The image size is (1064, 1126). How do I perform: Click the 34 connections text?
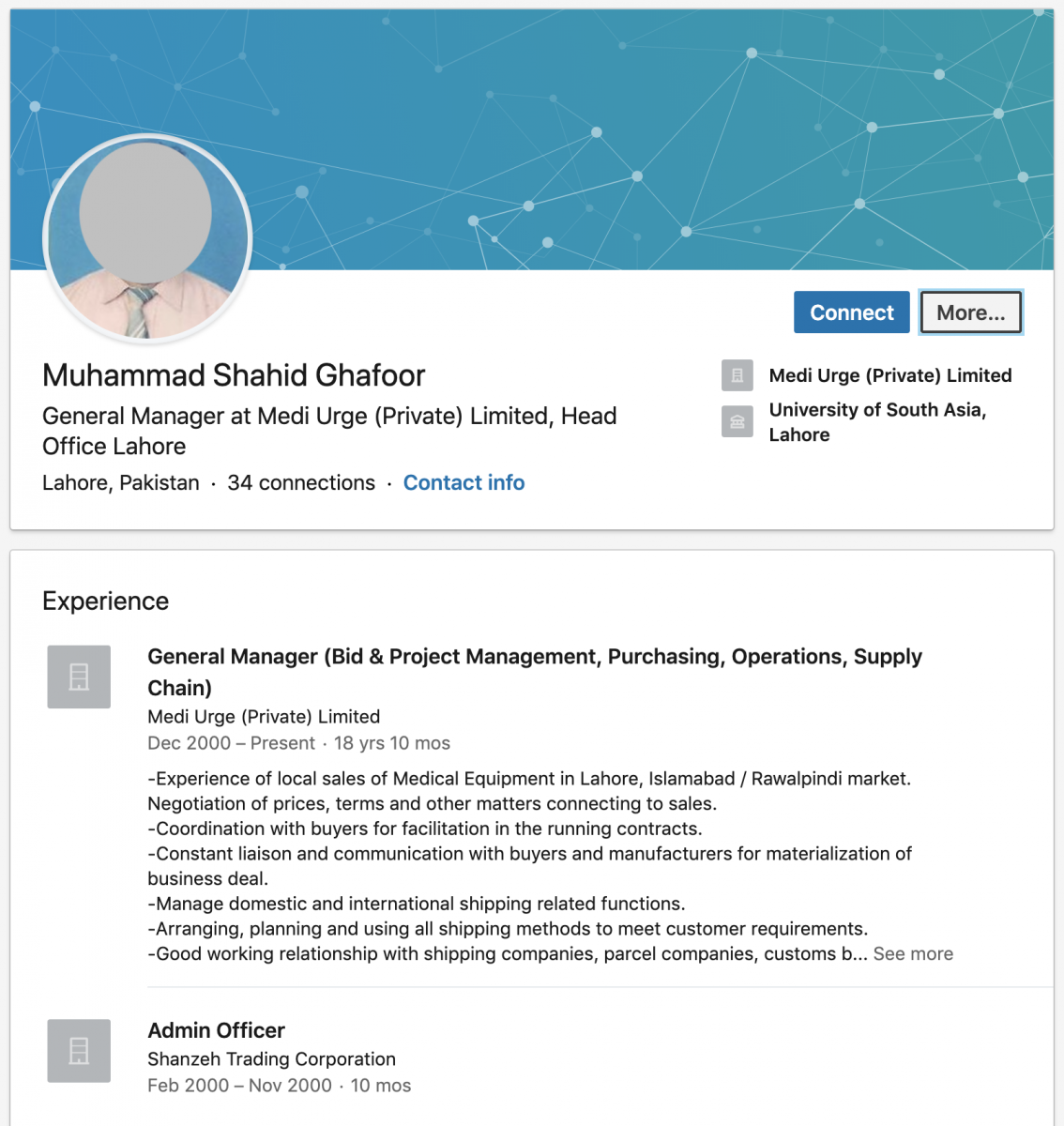[301, 482]
